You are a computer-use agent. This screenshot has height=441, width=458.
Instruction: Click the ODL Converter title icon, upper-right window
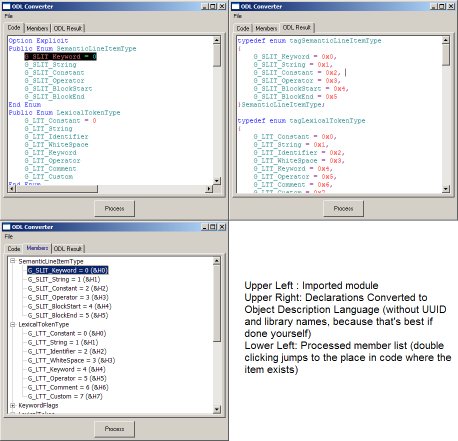(x=235, y=6)
